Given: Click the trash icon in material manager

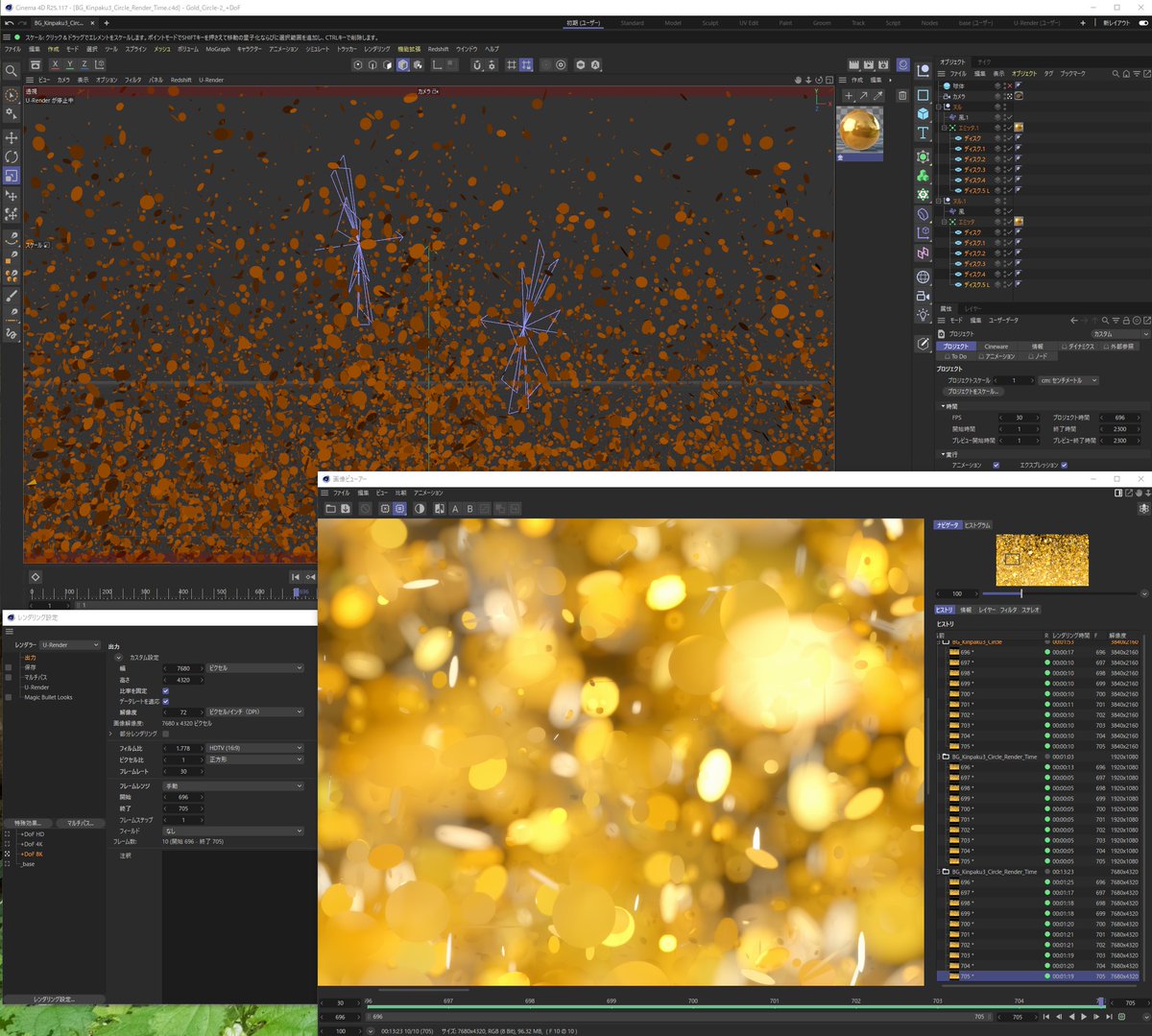Looking at the screenshot, I should pos(902,95).
